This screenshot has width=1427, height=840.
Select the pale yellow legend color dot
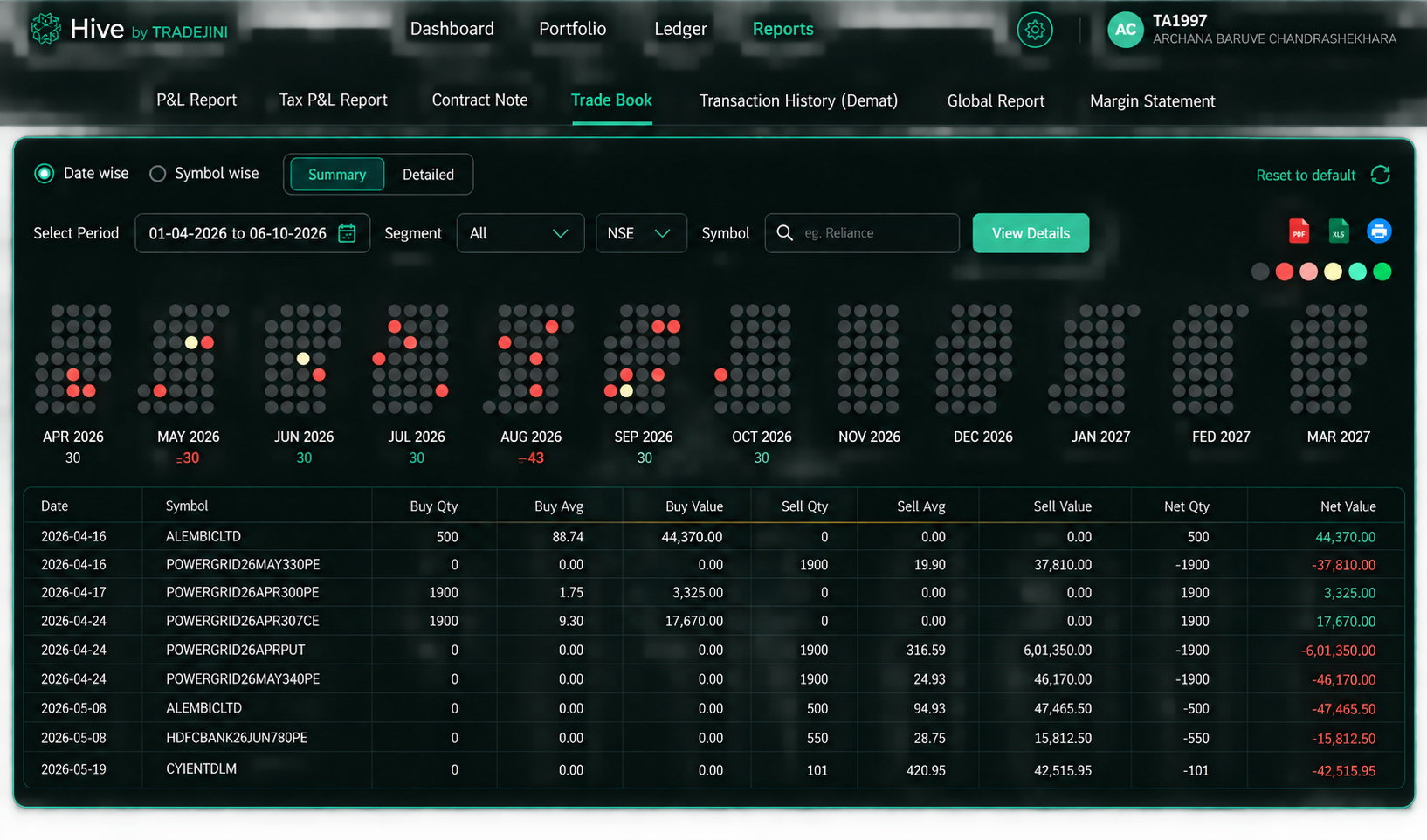tap(1333, 272)
